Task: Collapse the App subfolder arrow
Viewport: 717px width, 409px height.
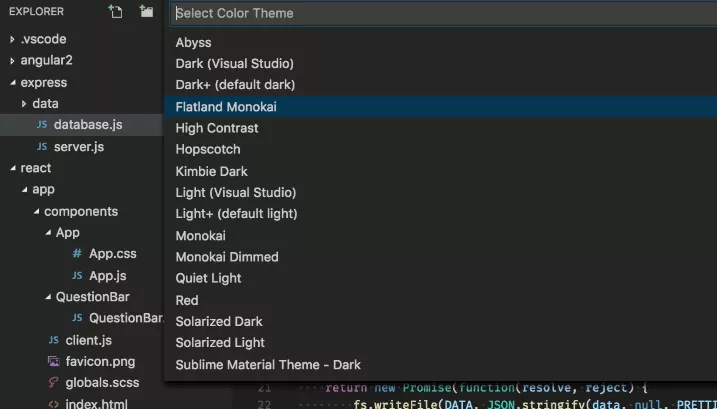Action: [48, 232]
